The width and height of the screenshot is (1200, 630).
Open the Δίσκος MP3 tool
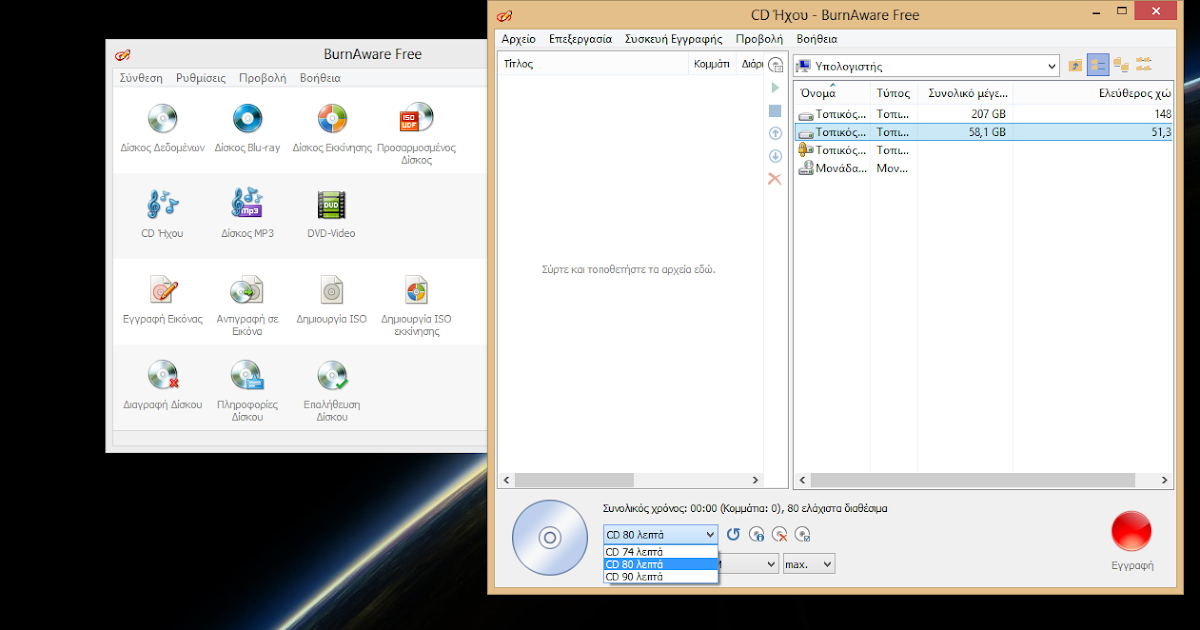[247, 214]
